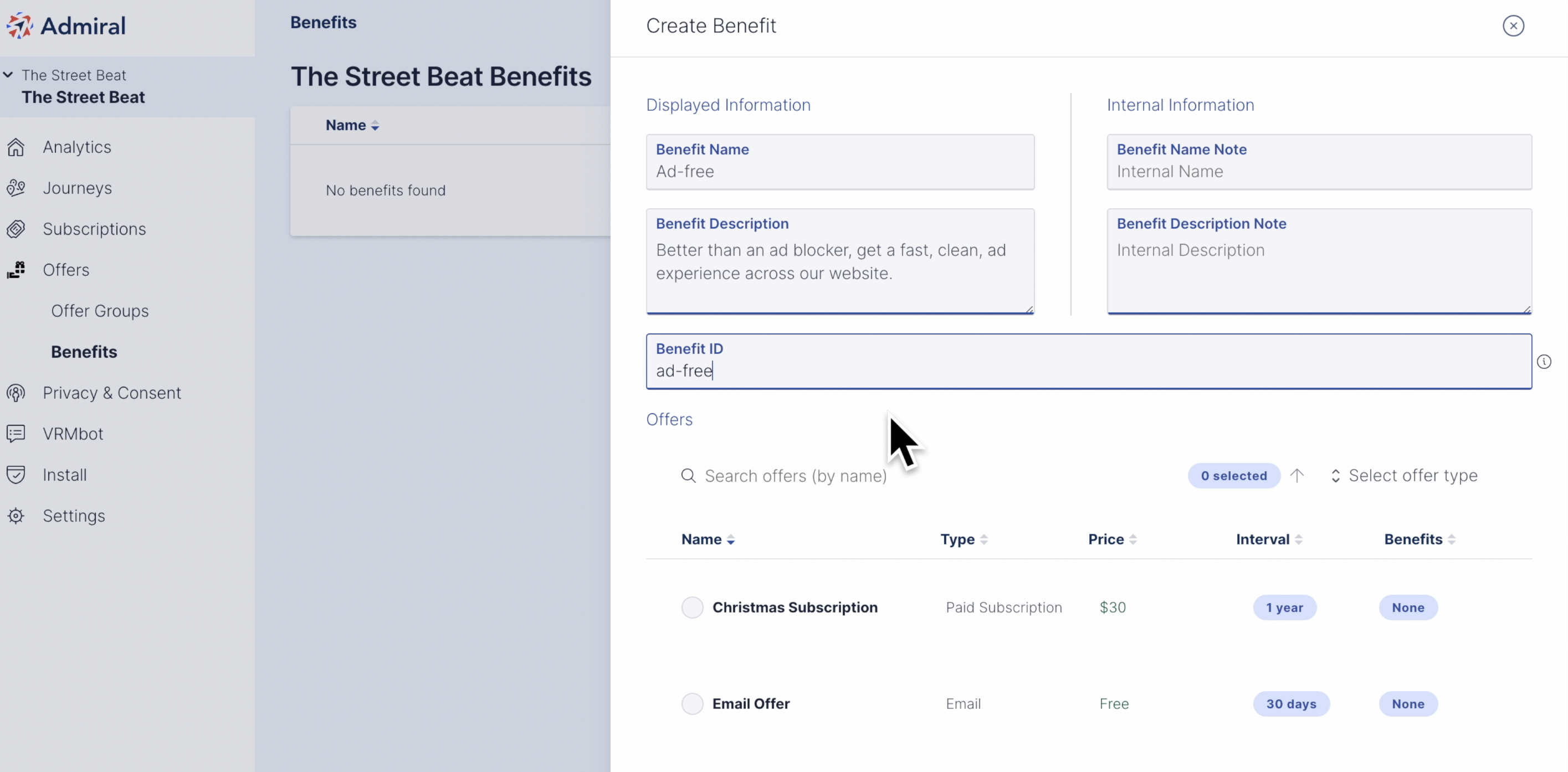This screenshot has height=772, width=1568.
Task: Open Journeys via its map-pin icon
Action: (16, 188)
